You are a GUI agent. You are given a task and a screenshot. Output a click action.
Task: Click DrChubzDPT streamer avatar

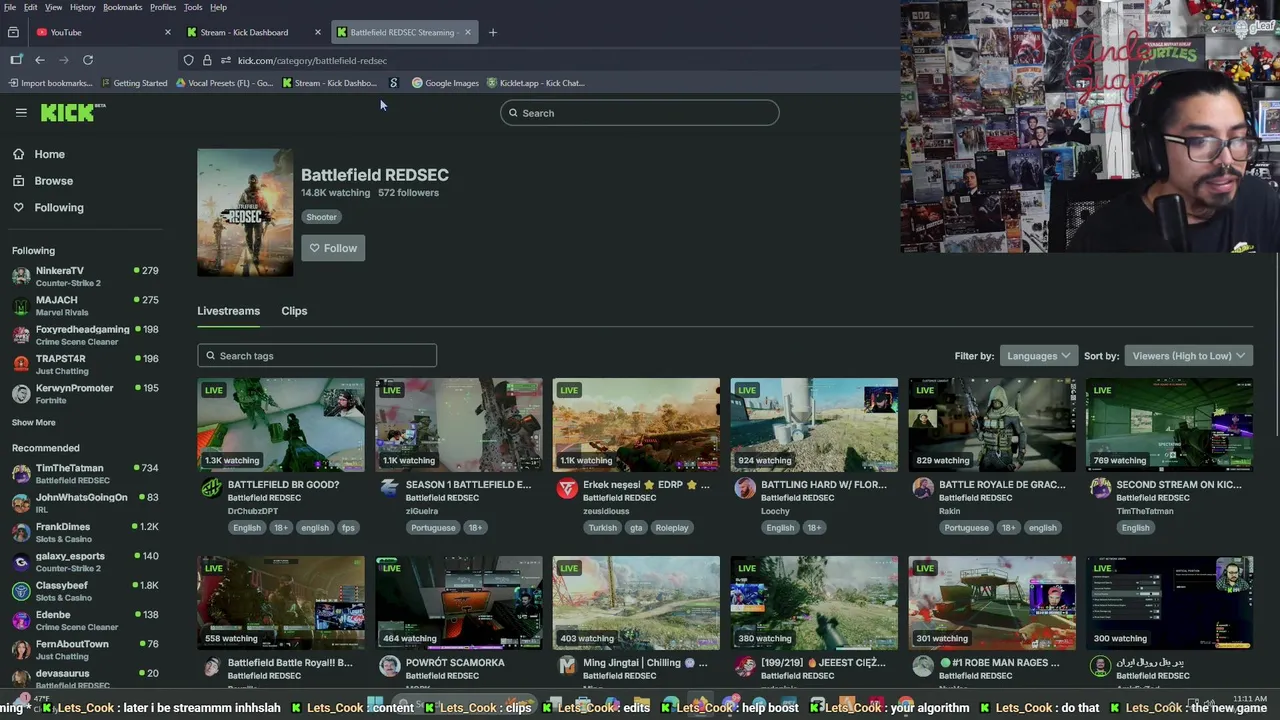[x=211, y=488]
